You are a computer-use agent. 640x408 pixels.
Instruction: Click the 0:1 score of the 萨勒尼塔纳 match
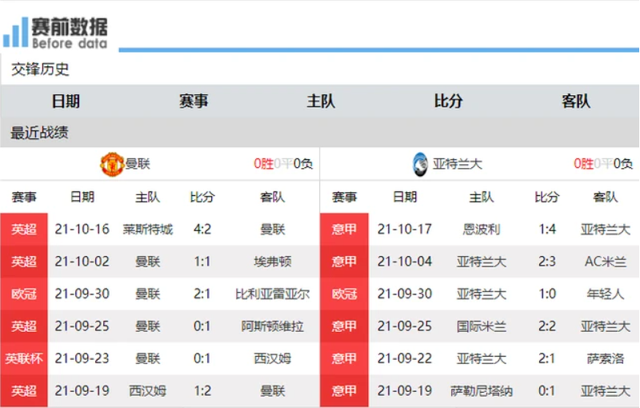click(547, 391)
